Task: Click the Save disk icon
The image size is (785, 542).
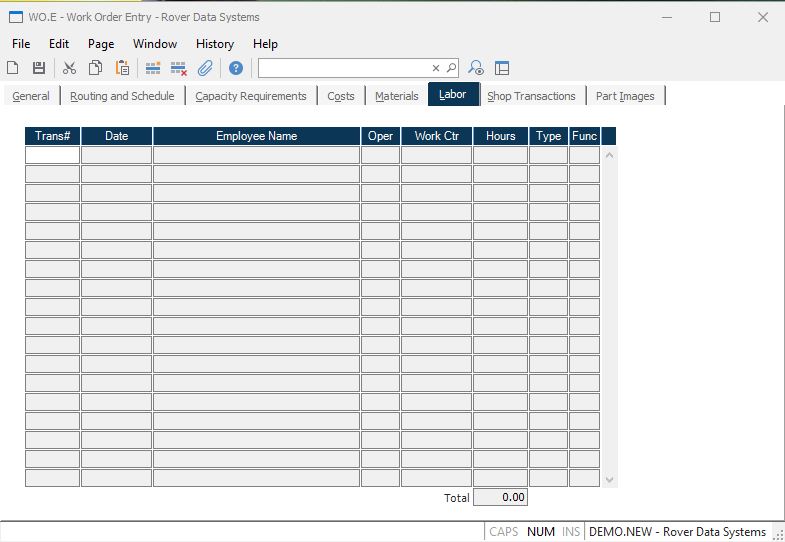Action: pyautogui.click(x=39, y=68)
